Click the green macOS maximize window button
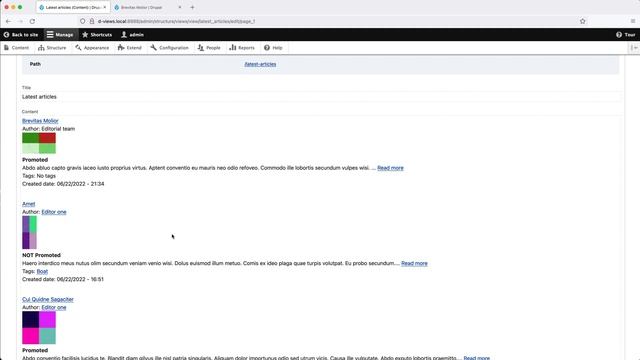 tap(20, 7)
